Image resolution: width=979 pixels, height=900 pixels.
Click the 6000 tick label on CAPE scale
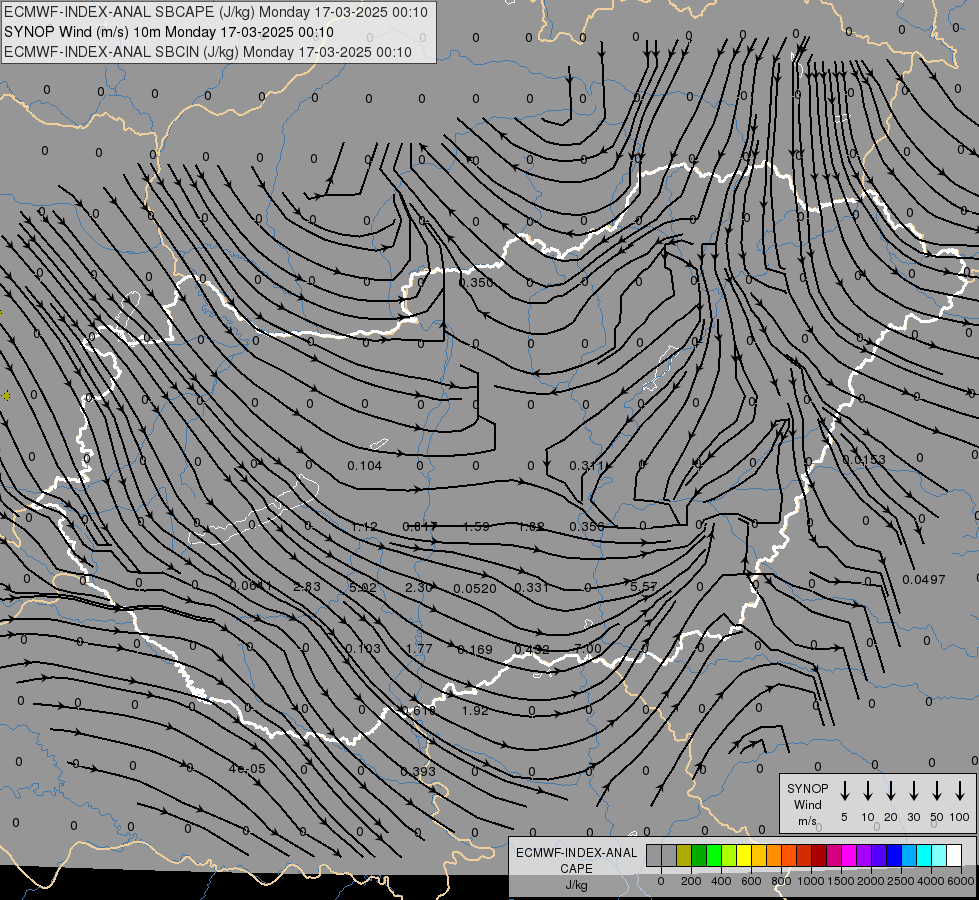[x=961, y=881]
